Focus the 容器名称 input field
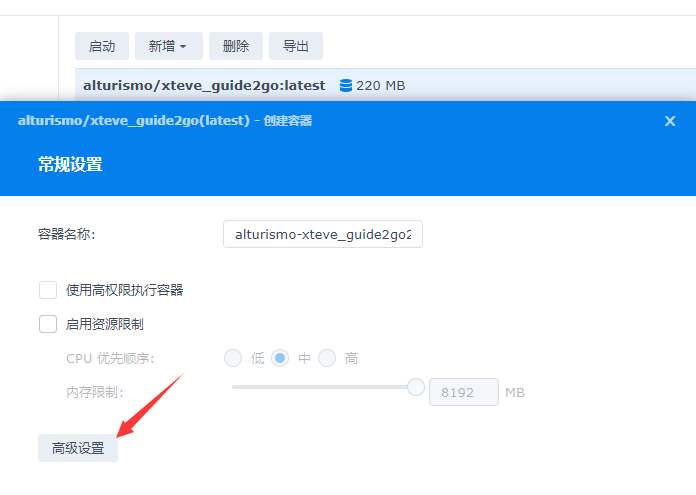This screenshot has height=495, width=696. tap(323, 234)
